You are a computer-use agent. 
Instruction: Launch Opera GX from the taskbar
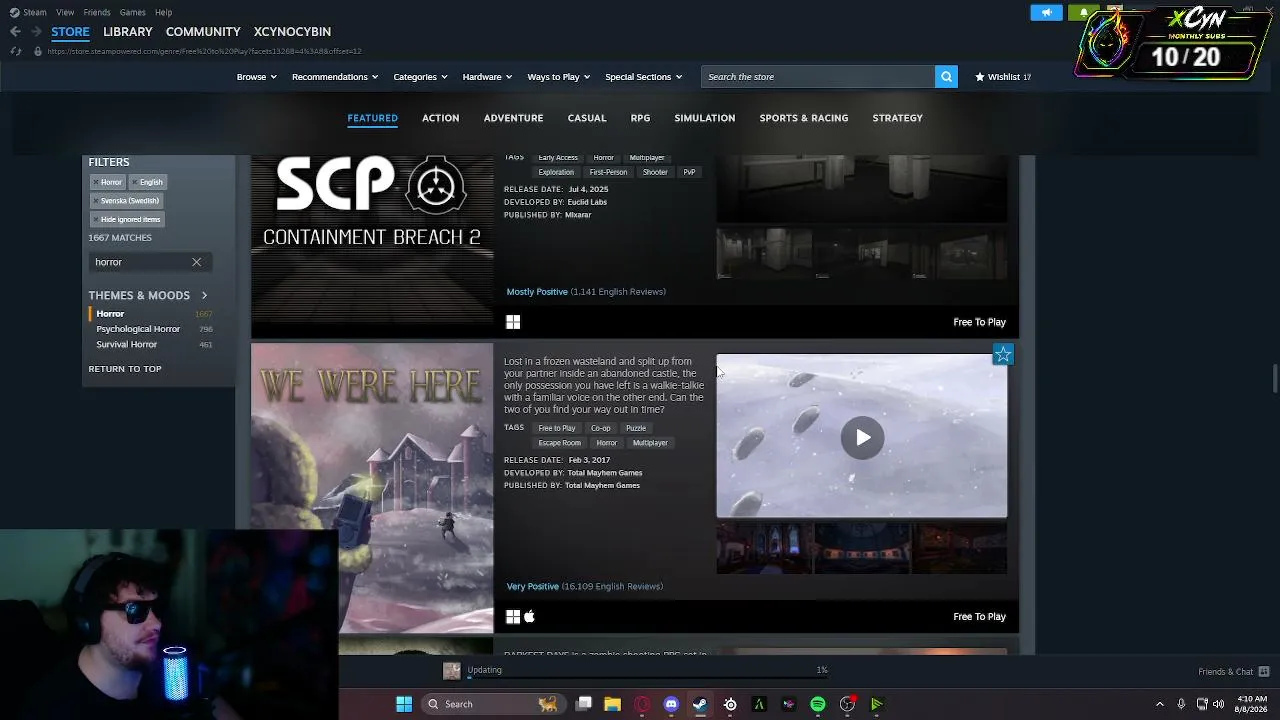[642, 704]
